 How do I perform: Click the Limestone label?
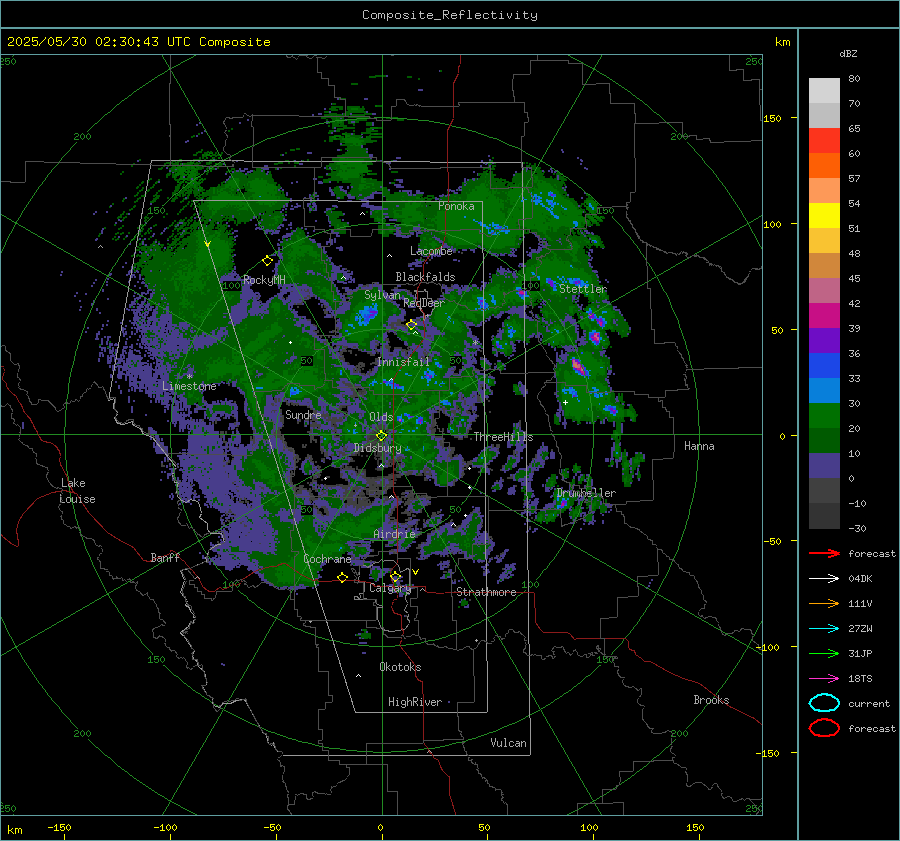tap(189, 386)
